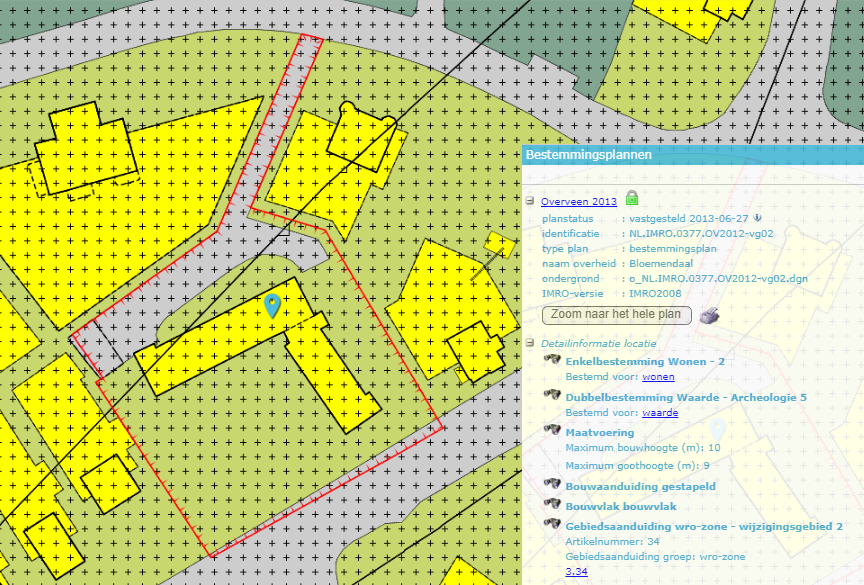The image size is (864, 585).
Task: Click the Detailinformatie locatie heading
Action: (x=598, y=343)
